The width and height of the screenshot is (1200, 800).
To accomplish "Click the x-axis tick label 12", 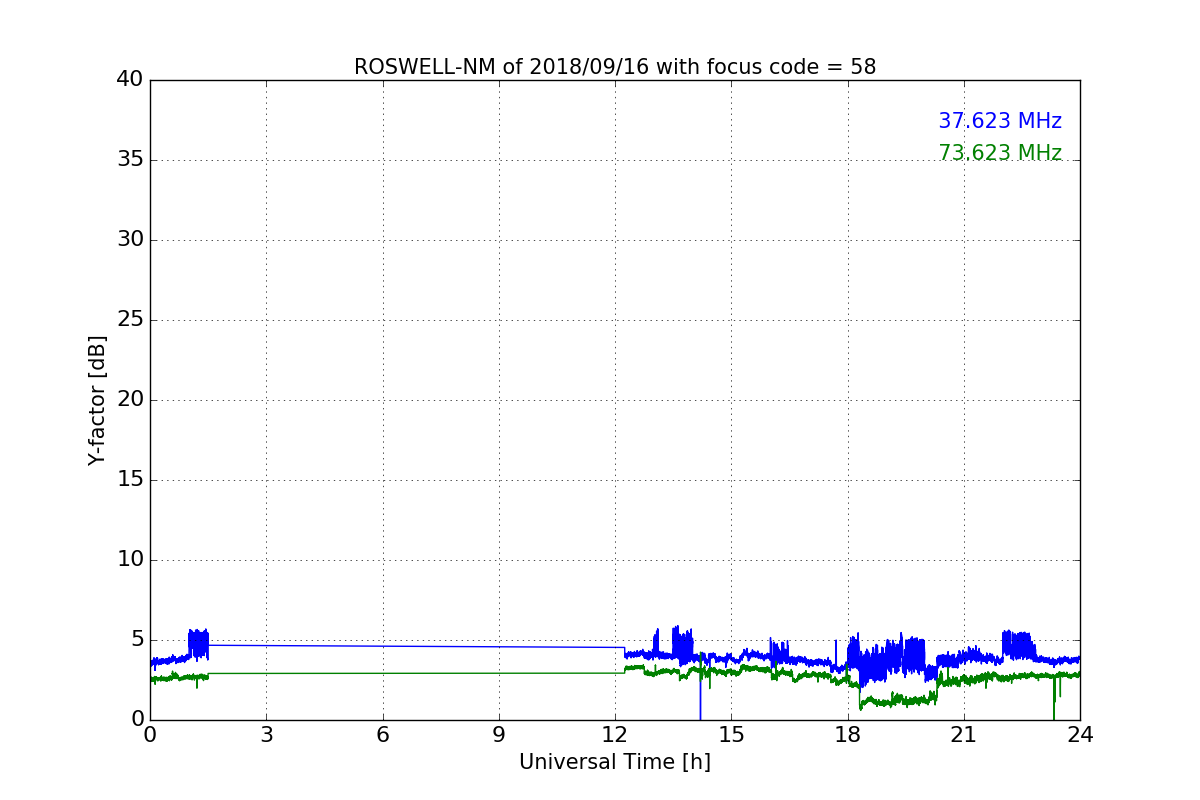I will pyautogui.click(x=615, y=735).
